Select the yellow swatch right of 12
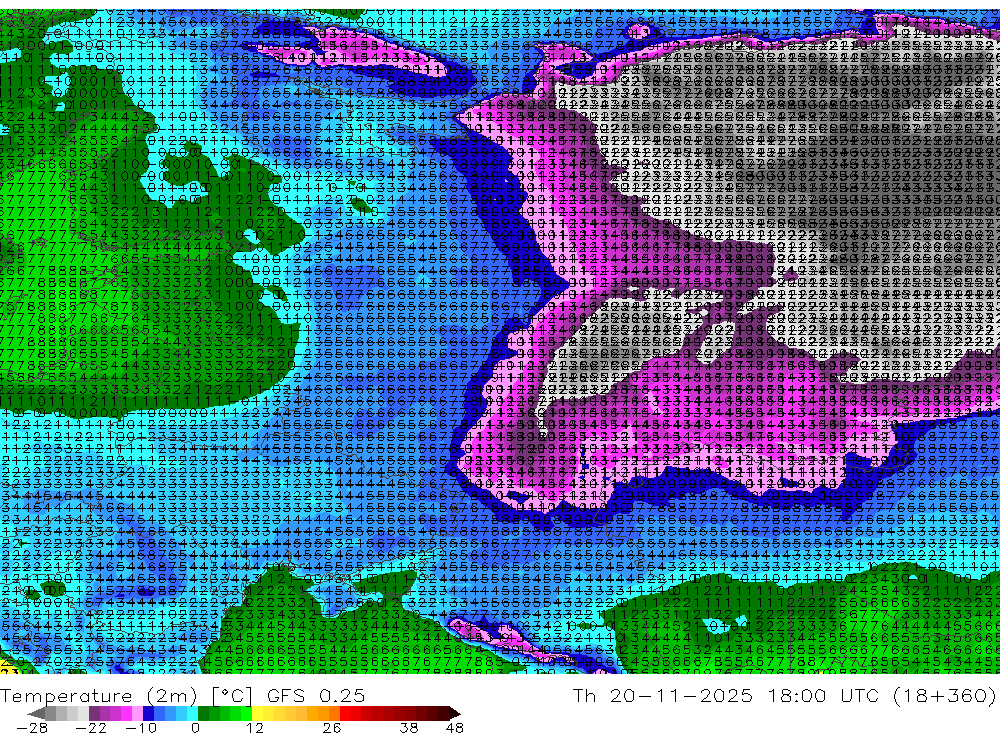This screenshot has height=733, width=1000. (258, 713)
